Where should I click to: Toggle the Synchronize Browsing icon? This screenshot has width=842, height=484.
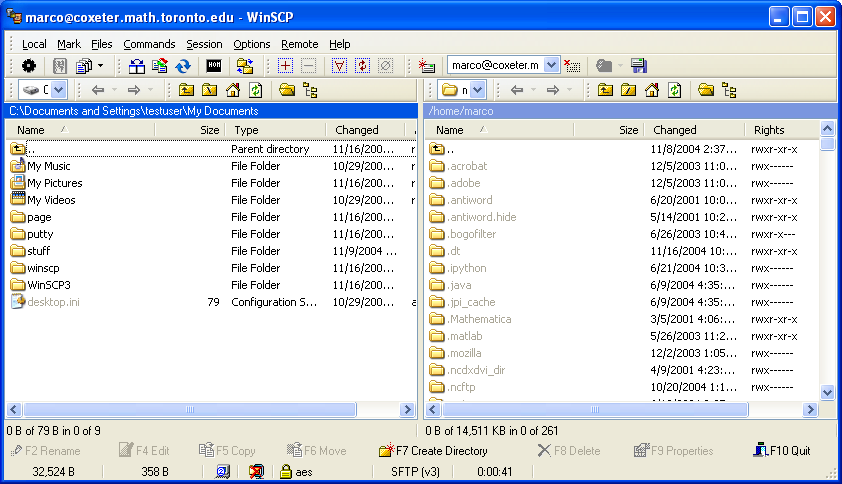click(x=245, y=66)
